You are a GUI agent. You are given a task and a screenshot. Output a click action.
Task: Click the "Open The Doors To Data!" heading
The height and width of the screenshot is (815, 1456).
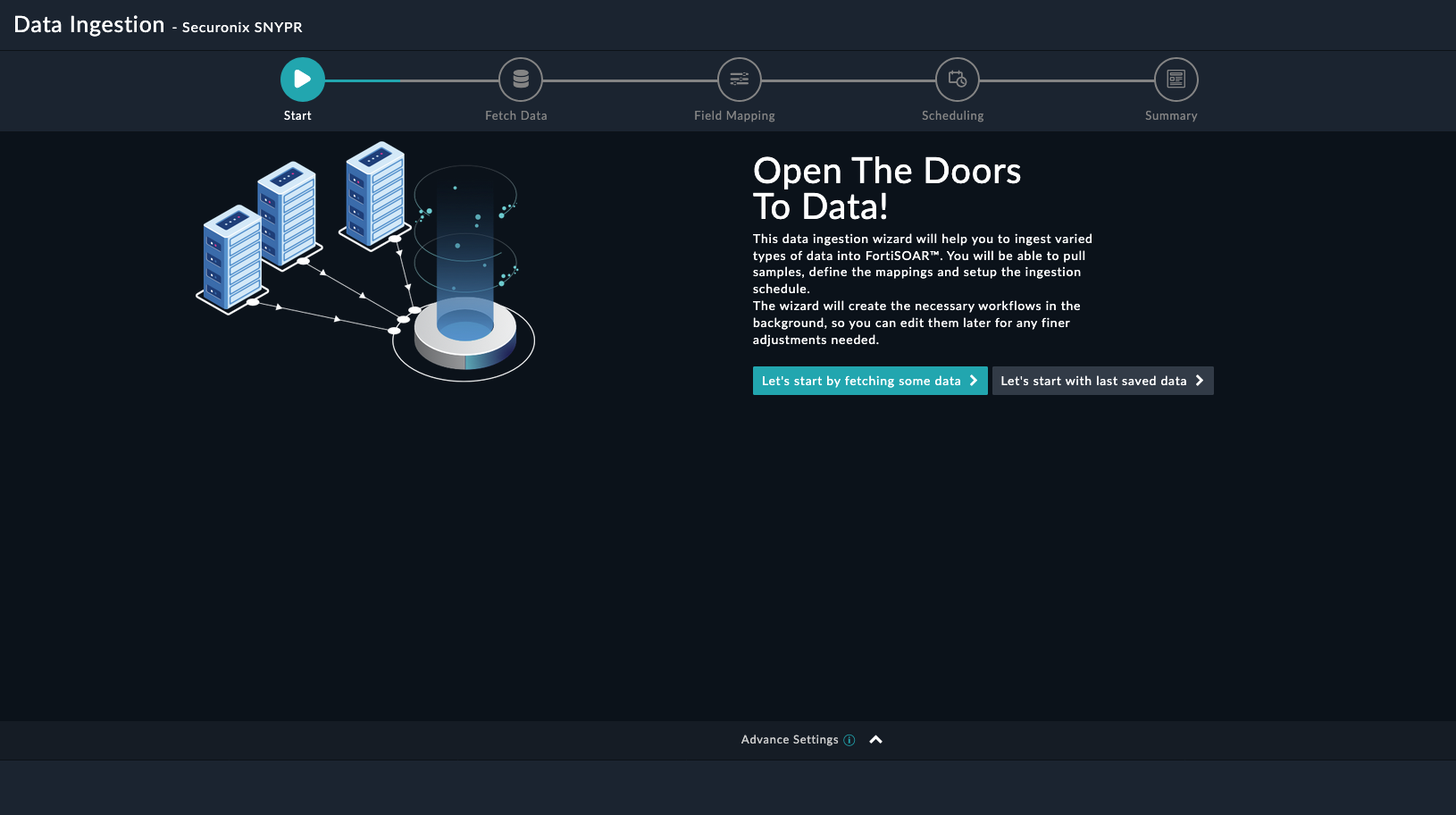coord(886,189)
